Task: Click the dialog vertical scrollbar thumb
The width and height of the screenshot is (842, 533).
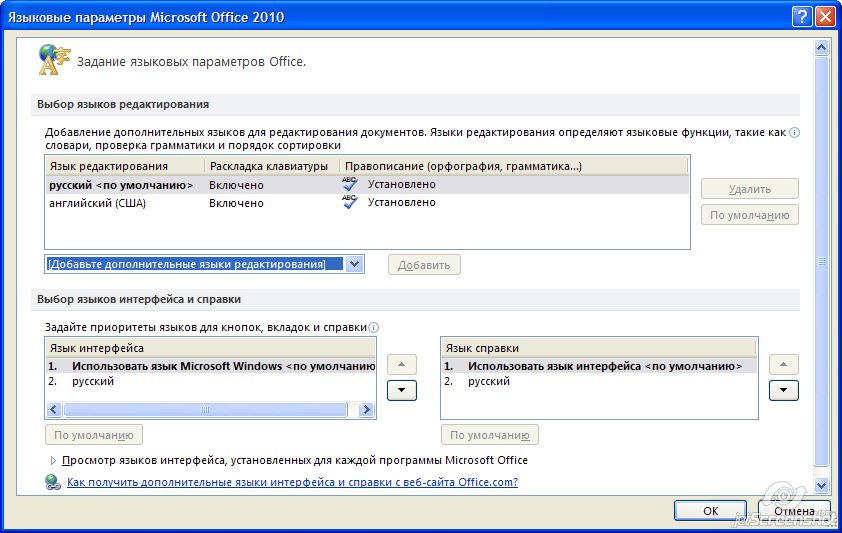Action: [x=822, y=261]
